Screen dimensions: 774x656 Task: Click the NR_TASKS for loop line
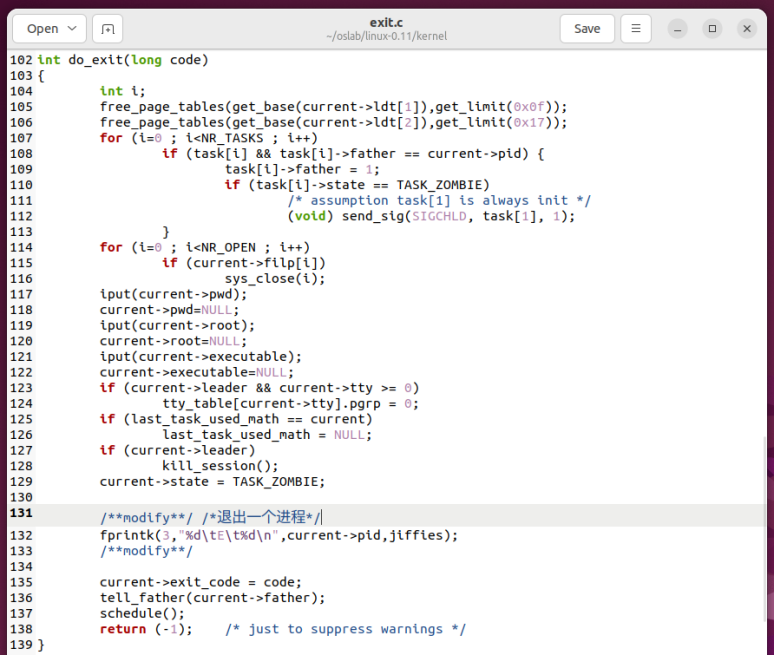pyautogui.click(x=208, y=138)
